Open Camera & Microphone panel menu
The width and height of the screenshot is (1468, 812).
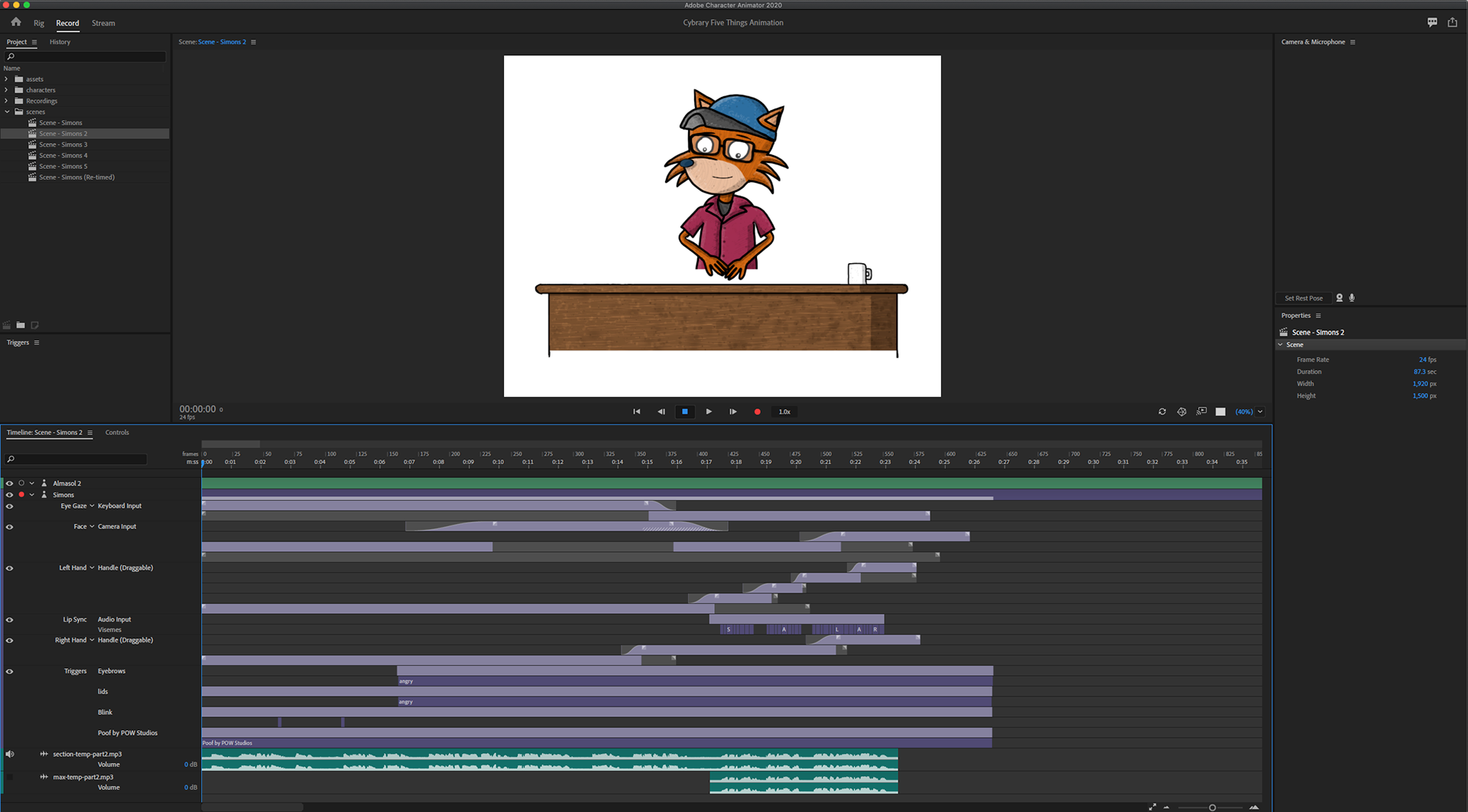point(1353,42)
